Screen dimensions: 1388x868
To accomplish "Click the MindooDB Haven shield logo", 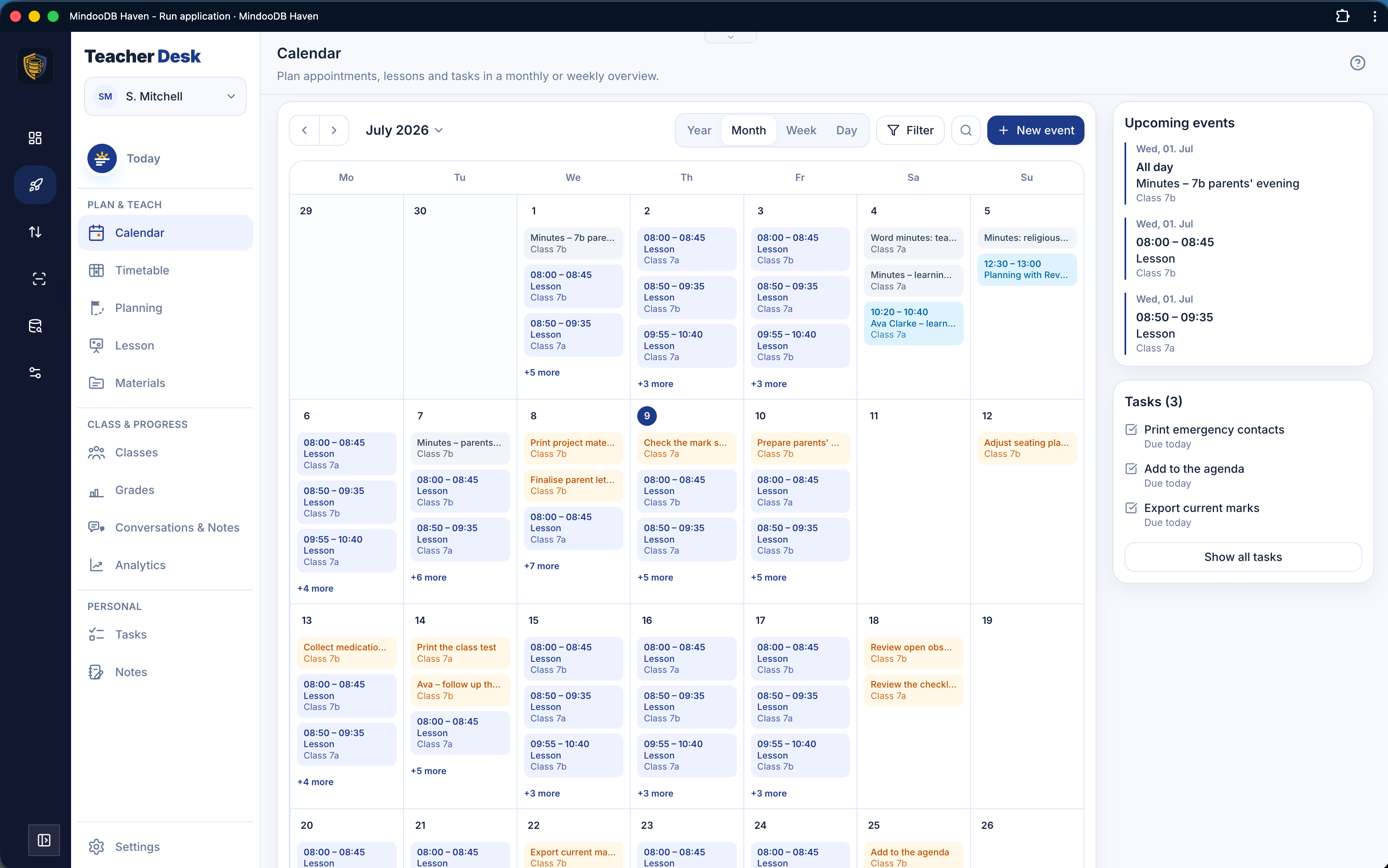I will [x=35, y=66].
